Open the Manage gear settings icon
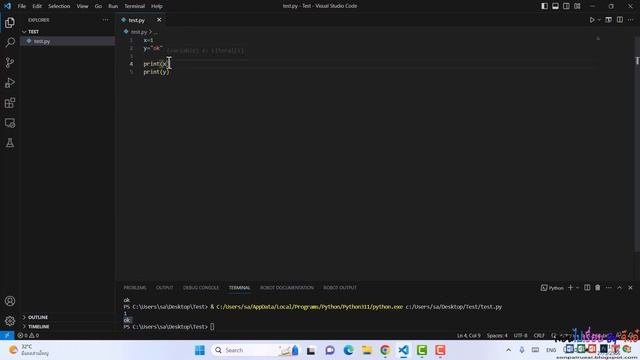The height and width of the screenshot is (360, 640). [x=10, y=321]
